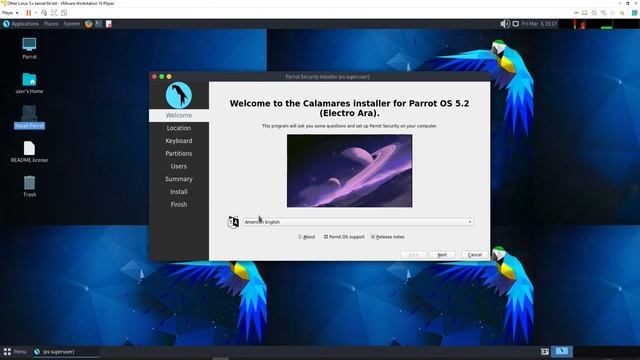Image resolution: width=640 pixels, height=360 pixels.
Task: Open the volume control speaker icon
Action: (x=505, y=24)
